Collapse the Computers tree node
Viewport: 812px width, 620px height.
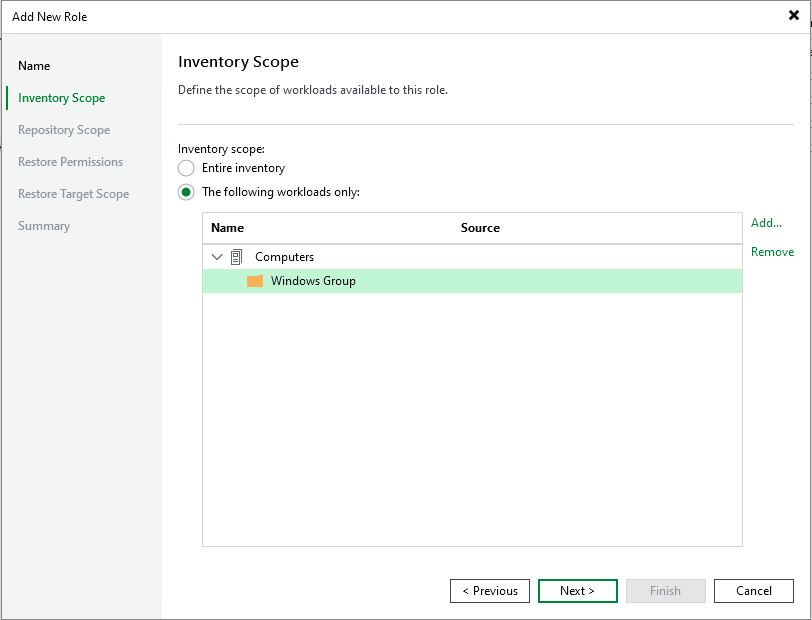click(x=217, y=257)
